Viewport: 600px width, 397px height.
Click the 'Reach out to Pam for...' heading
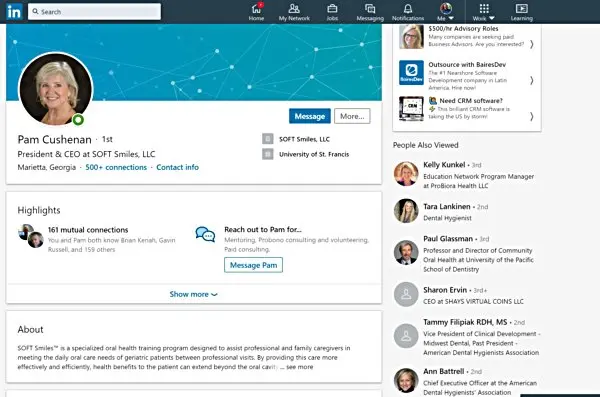262,229
